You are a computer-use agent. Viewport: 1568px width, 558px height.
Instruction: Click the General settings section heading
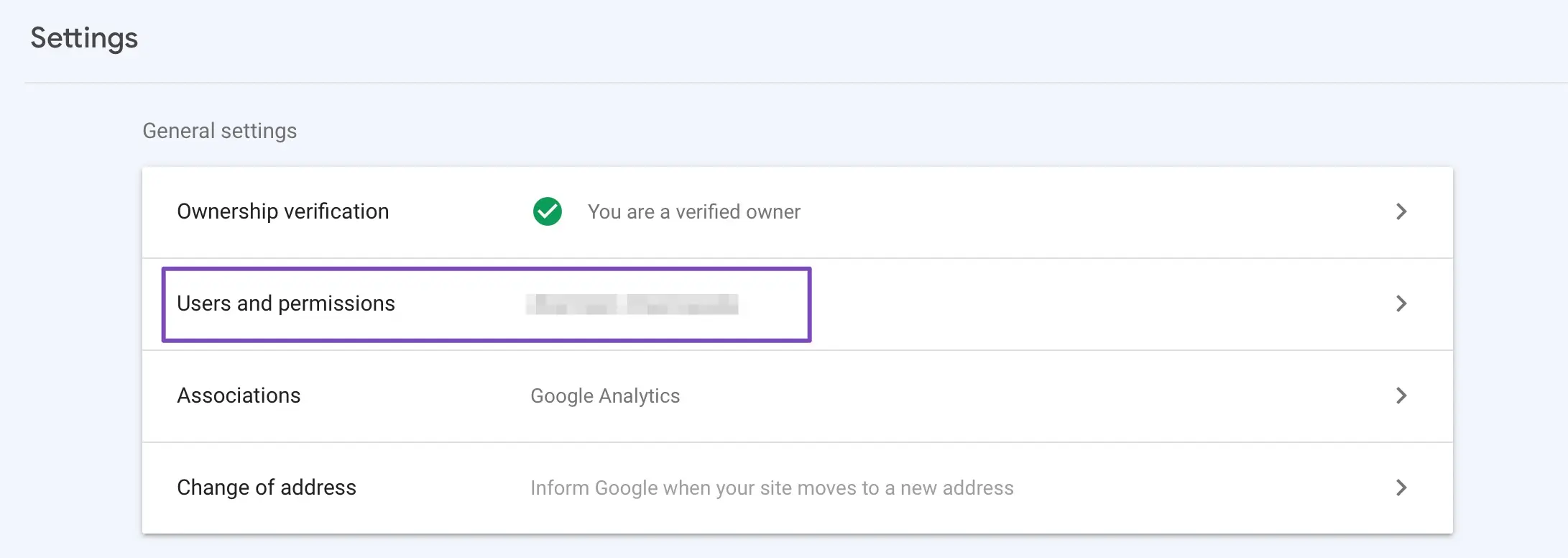219,131
